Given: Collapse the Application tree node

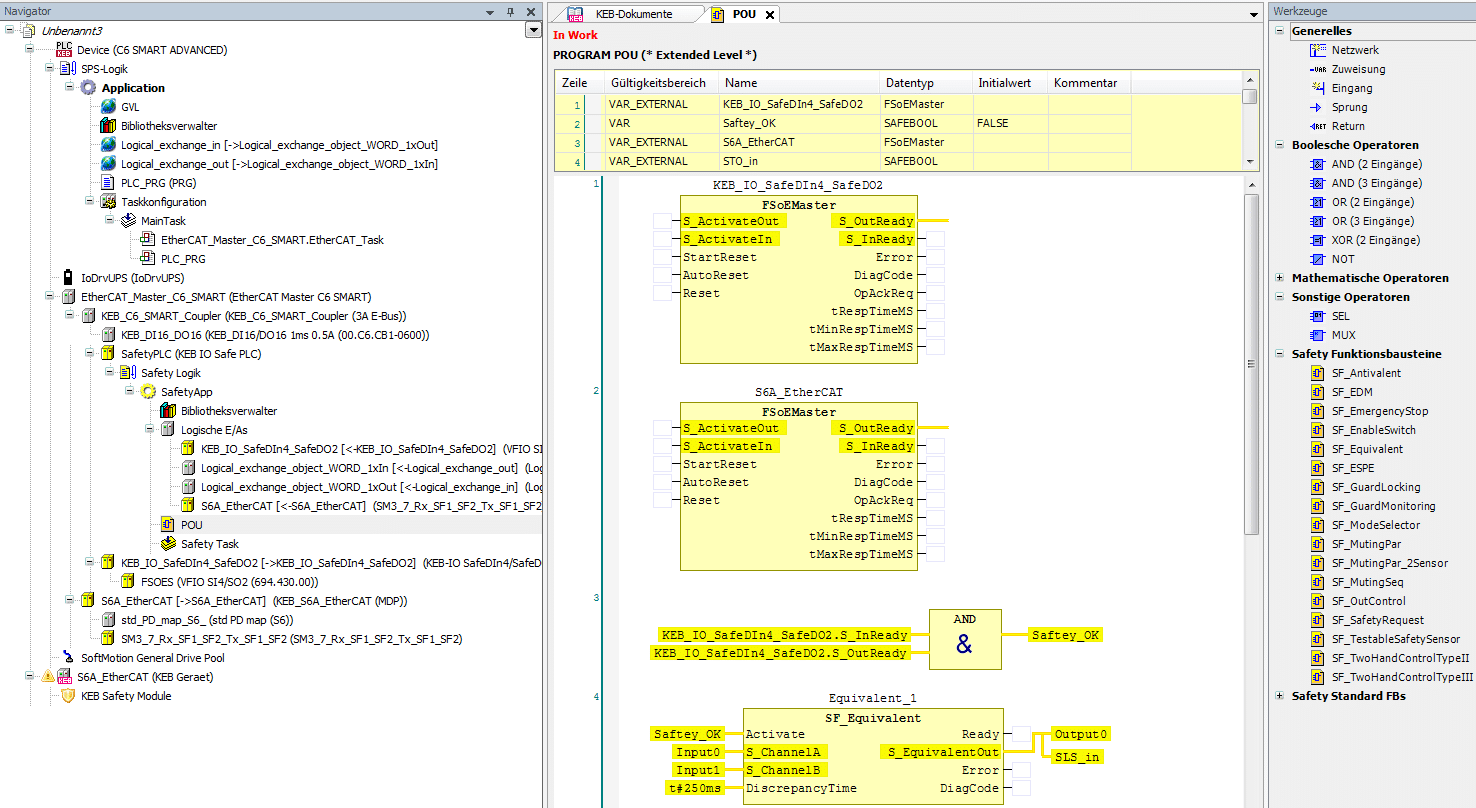Looking at the screenshot, I should point(70,88).
